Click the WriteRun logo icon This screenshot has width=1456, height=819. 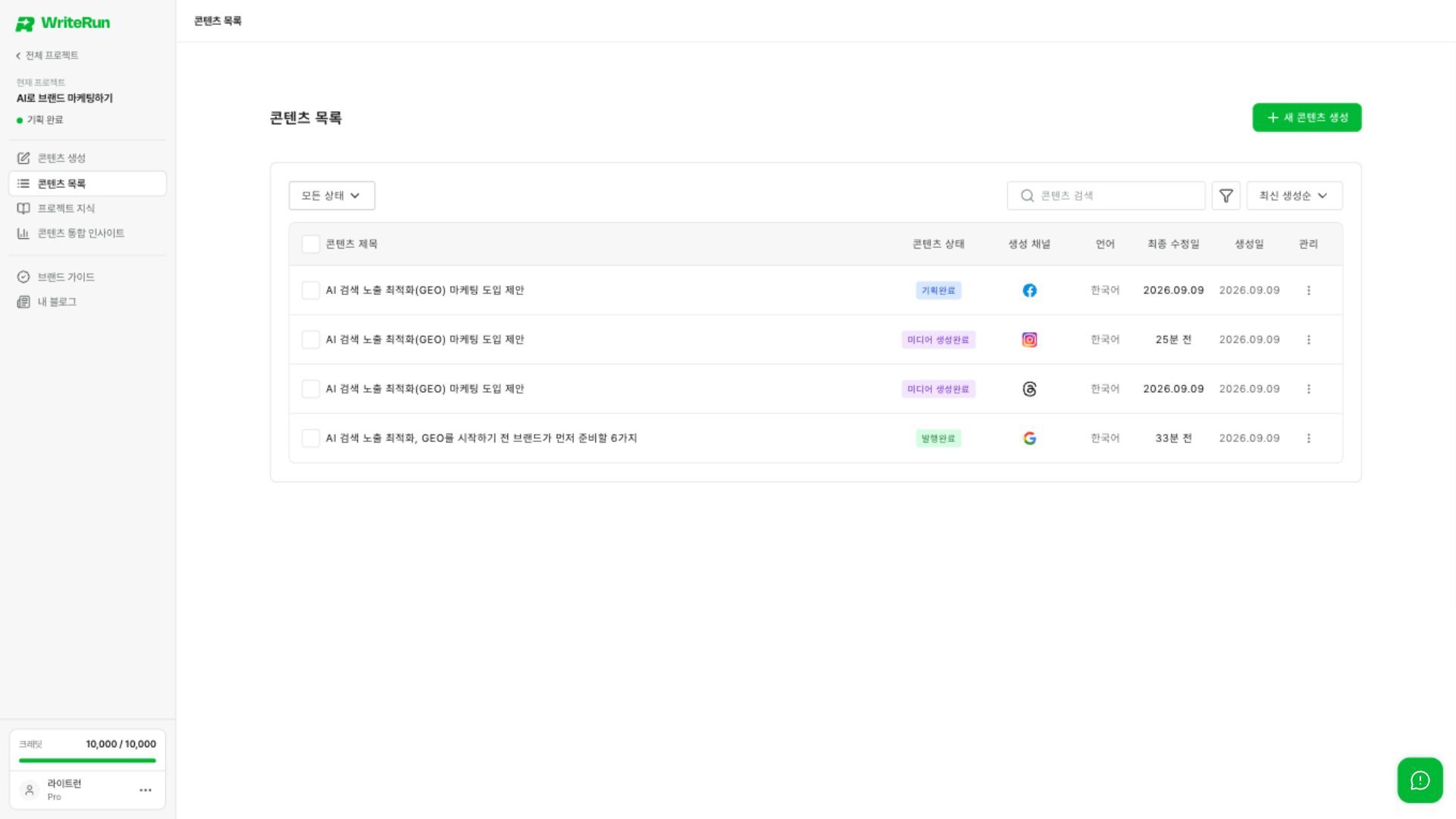pos(25,24)
